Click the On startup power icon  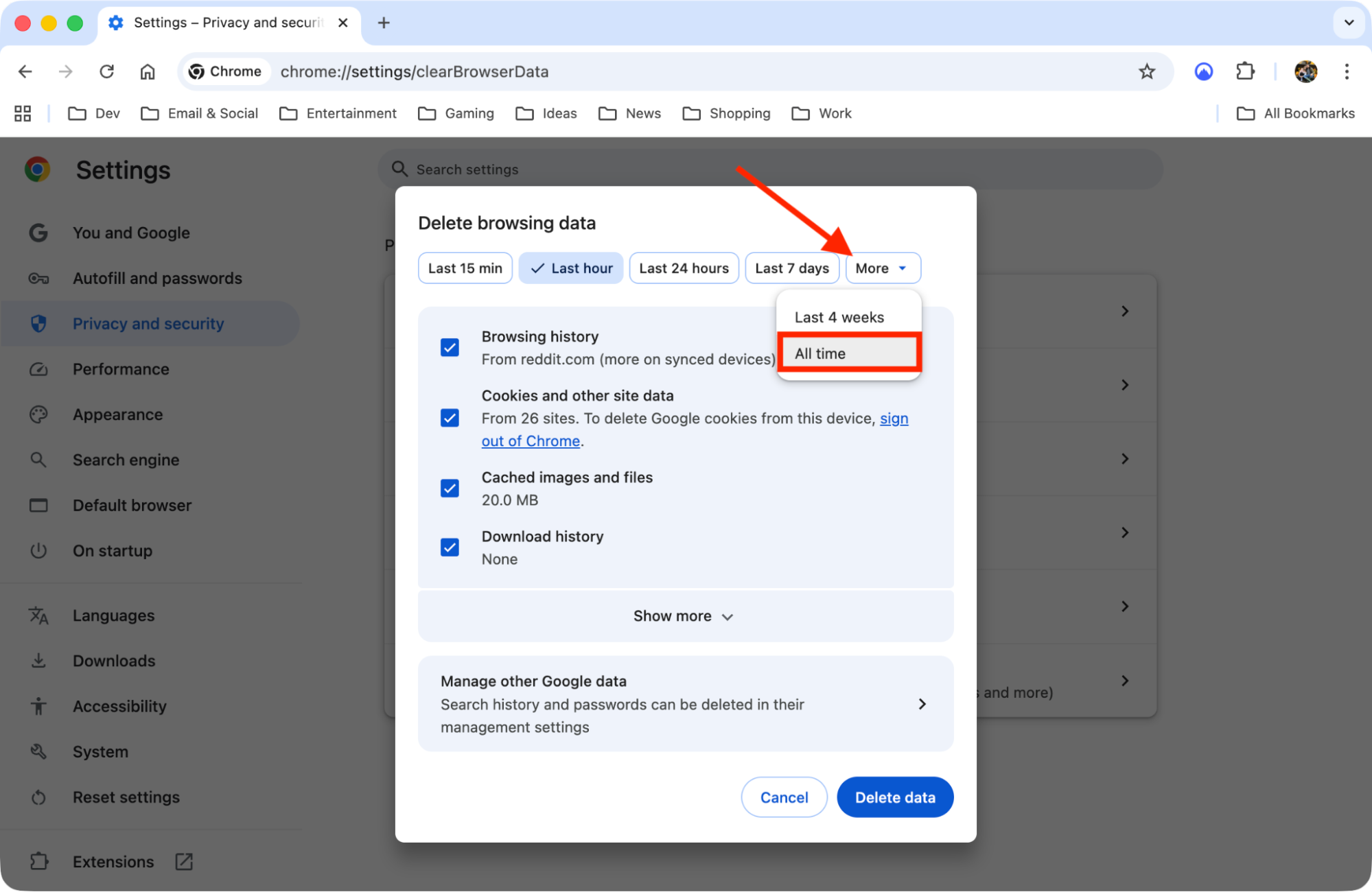(x=39, y=550)
